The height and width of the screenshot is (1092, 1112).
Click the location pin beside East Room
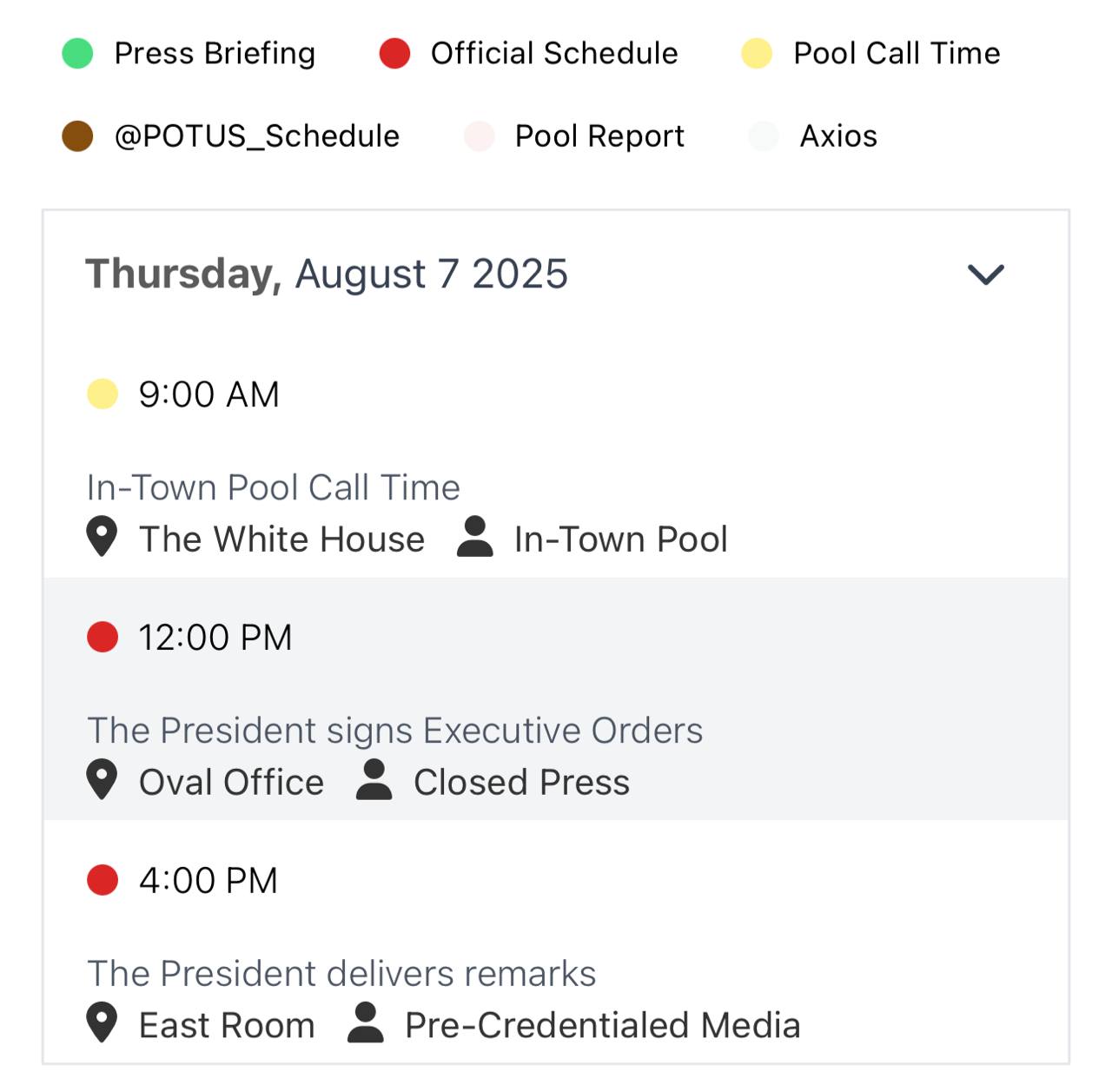[x=102, y=1023]
